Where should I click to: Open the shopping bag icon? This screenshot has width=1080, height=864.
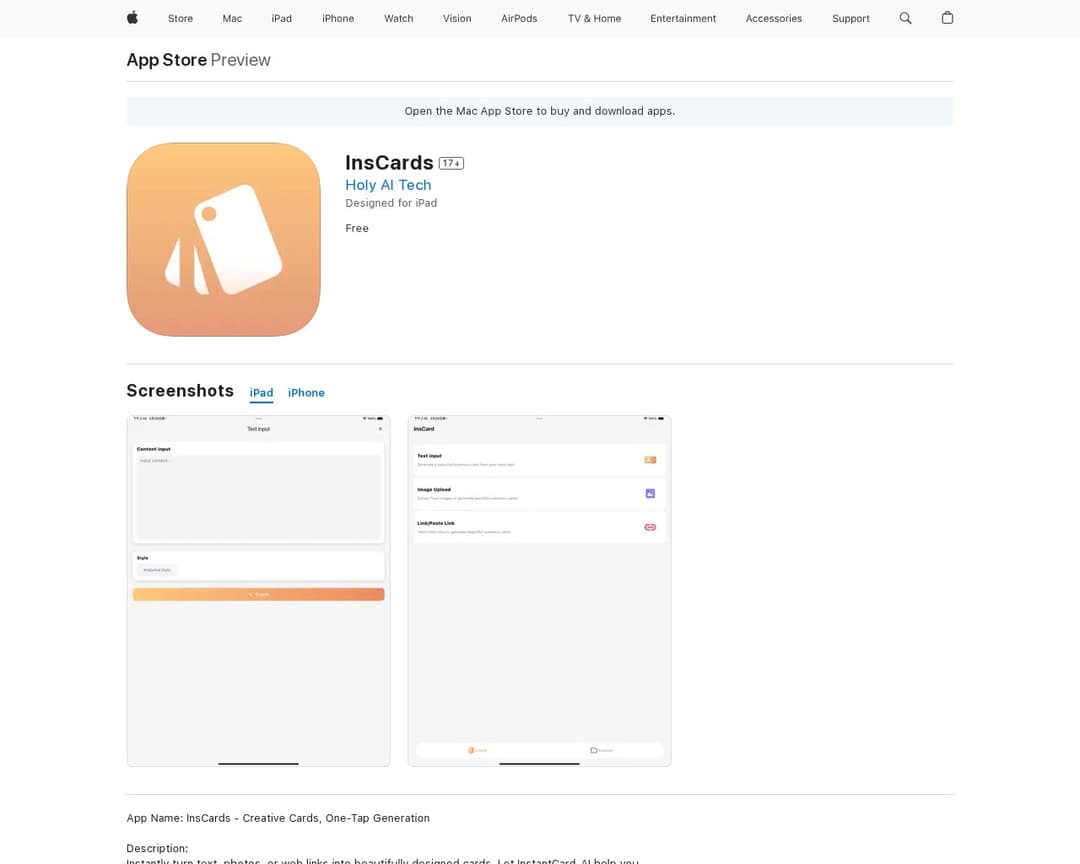pyautogui.click(x=947, y=18)
